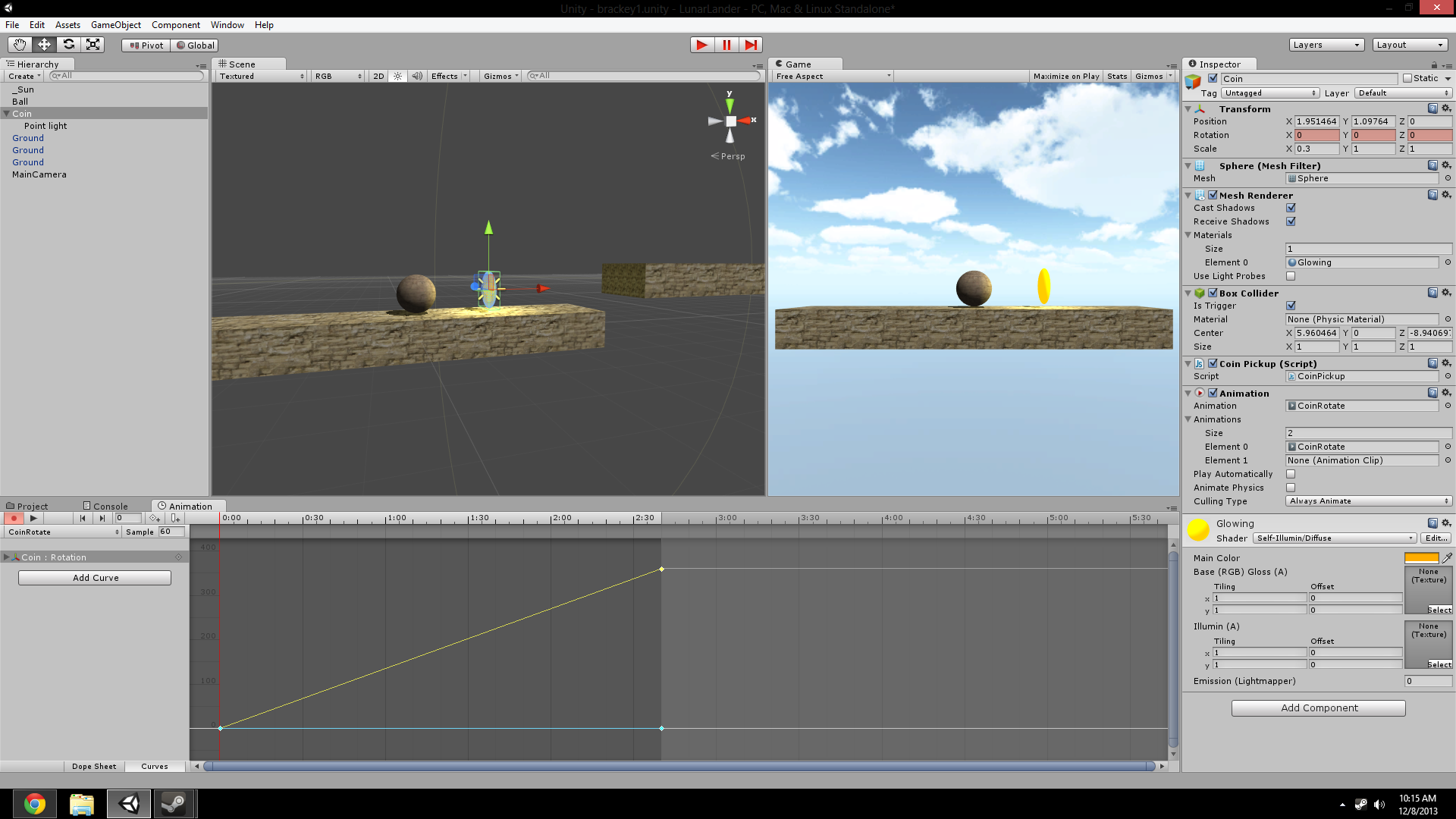Select the Rotate tool
This screenshot has width=1456, height=819.
[x=68, y=45]
